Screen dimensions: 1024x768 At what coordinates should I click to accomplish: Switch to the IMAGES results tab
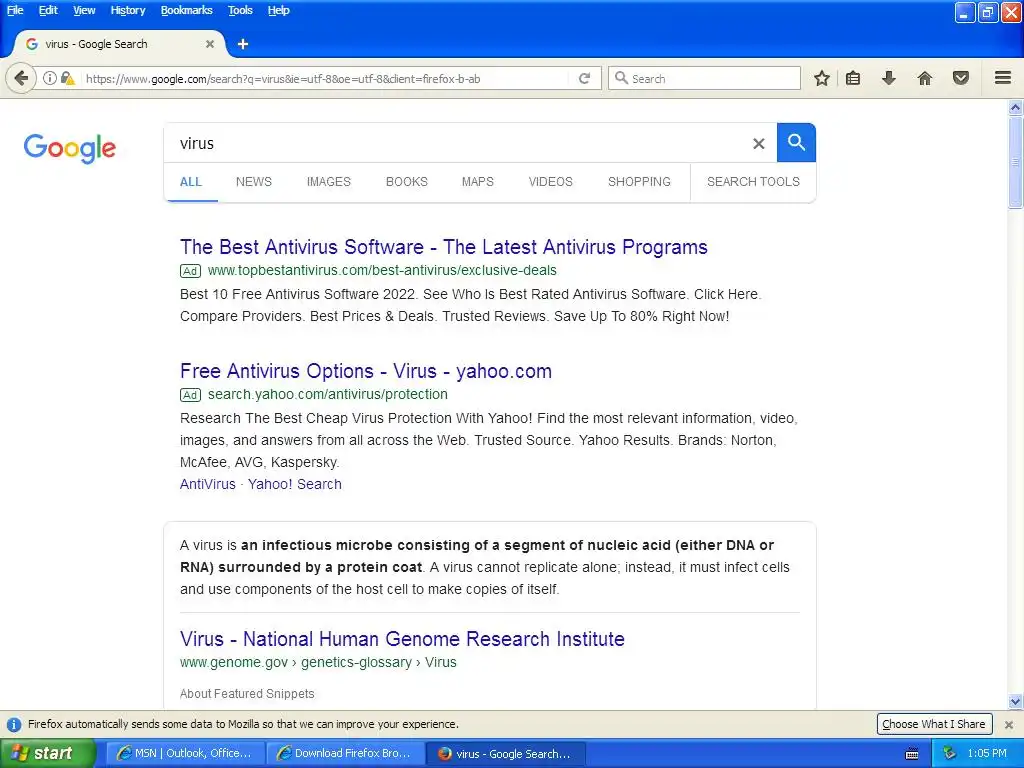(328, 182)
